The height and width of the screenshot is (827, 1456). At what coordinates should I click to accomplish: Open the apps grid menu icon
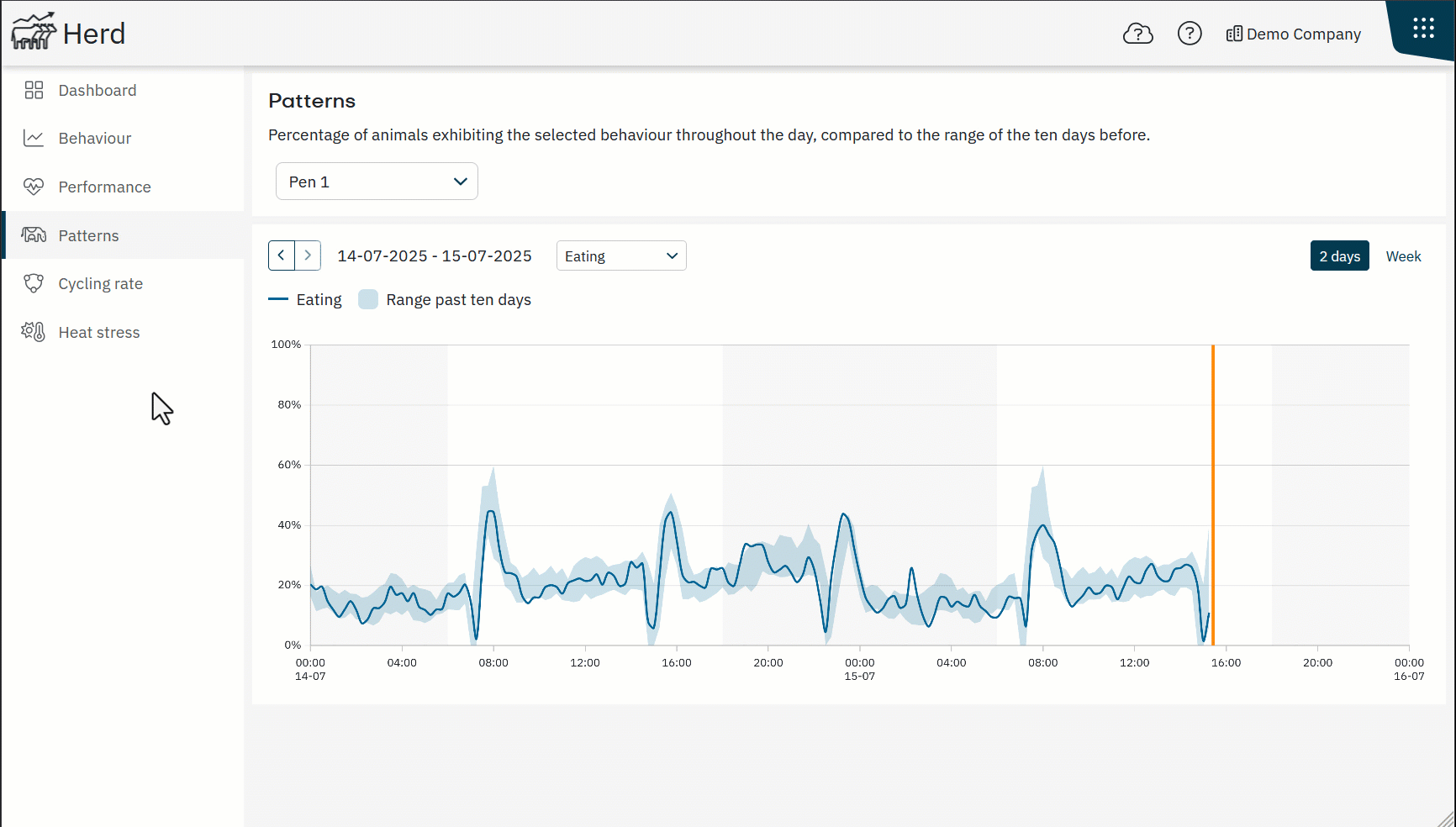[x=1423, y=28]
